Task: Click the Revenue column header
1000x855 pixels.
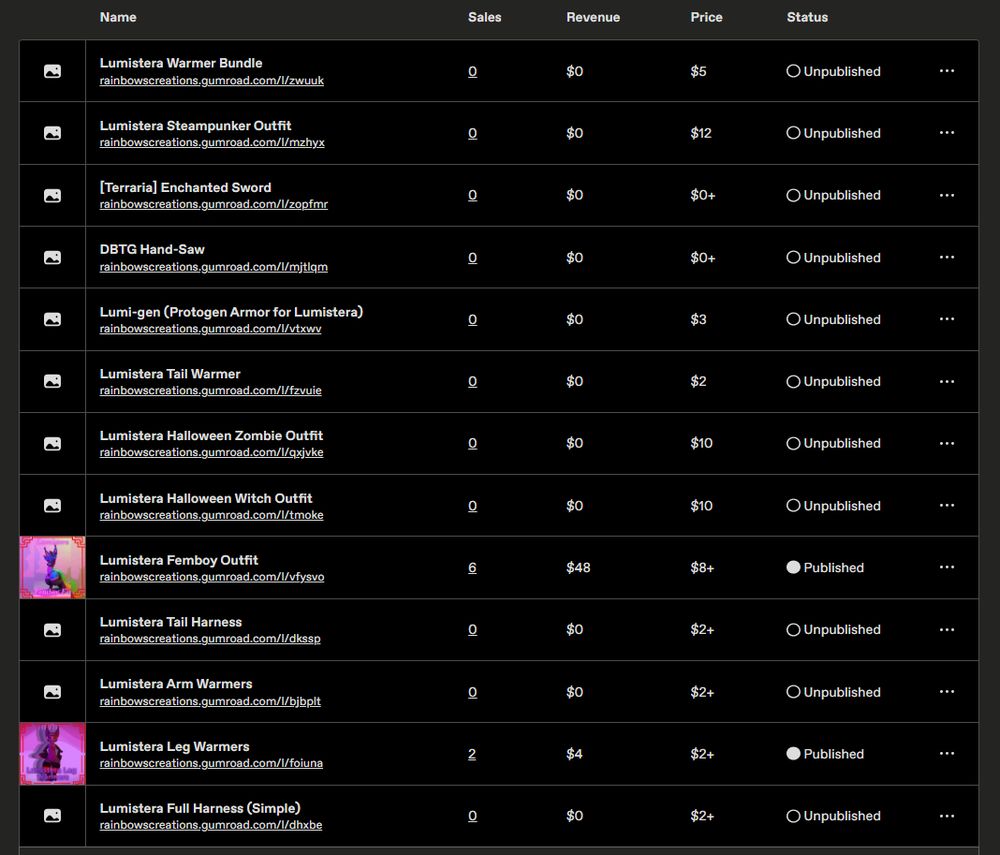Action: pyautogui.click(x=592, y=17)
